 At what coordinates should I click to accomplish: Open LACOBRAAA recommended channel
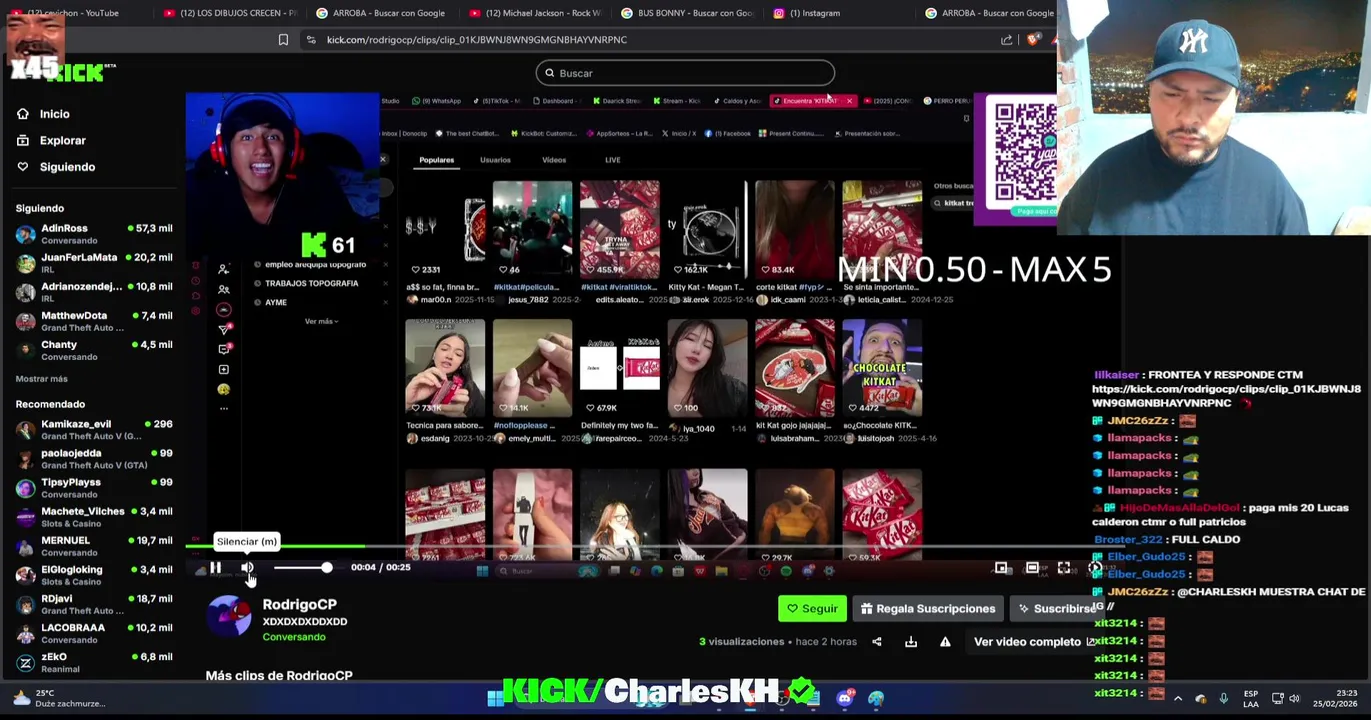click(x=94, y=633)
